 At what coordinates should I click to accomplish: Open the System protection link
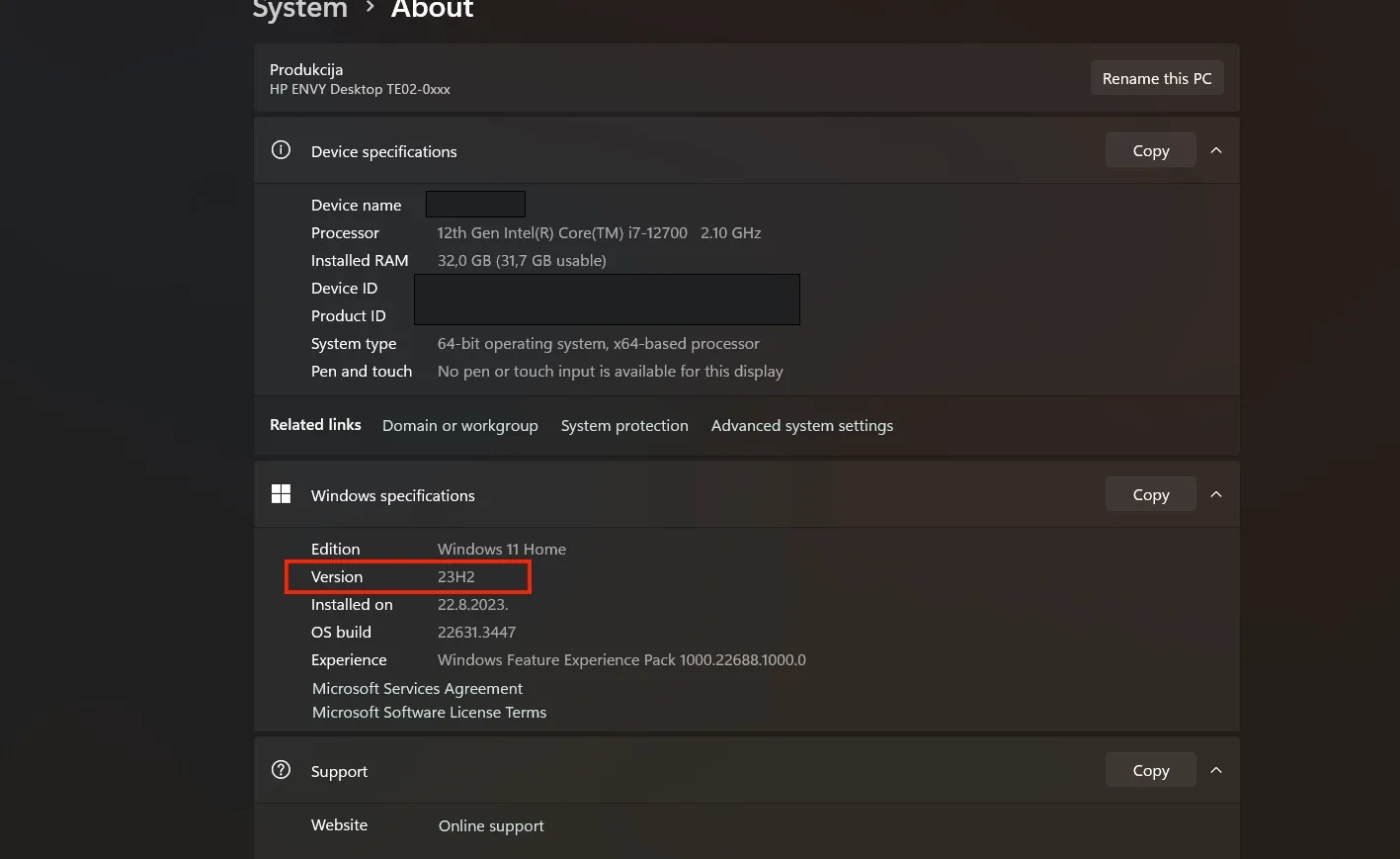click(624, 426)
